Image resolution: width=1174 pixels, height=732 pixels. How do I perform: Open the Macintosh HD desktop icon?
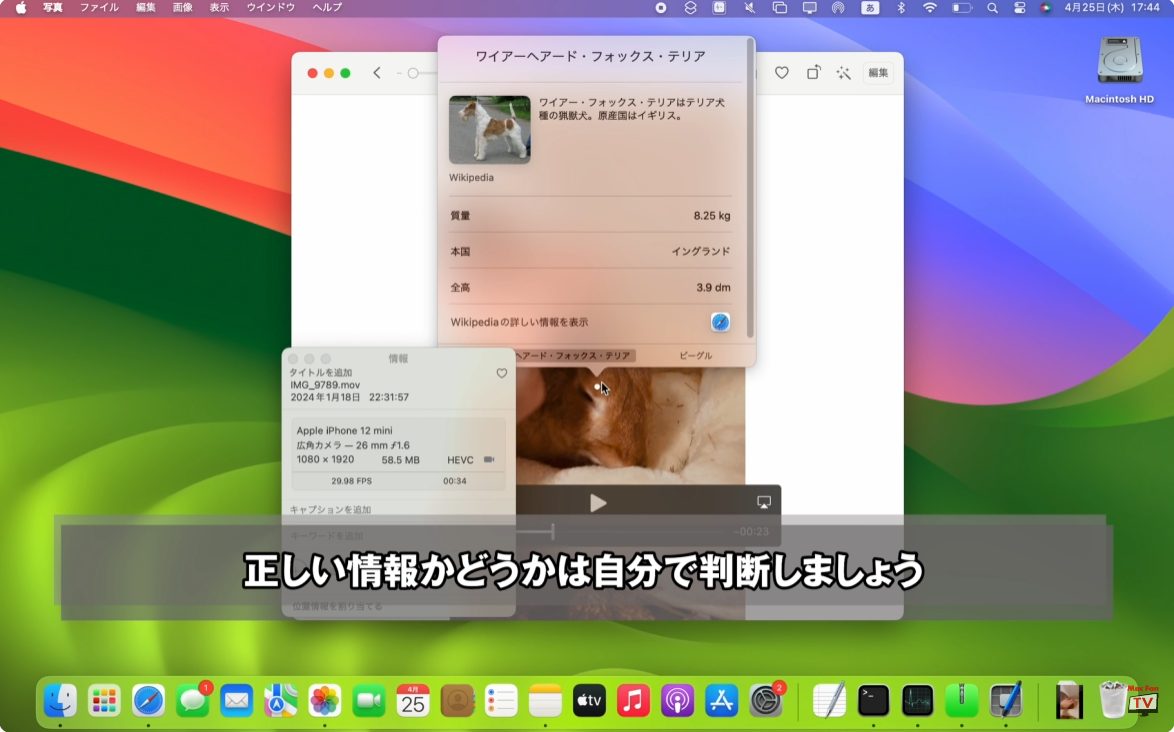click(1119, 69)
